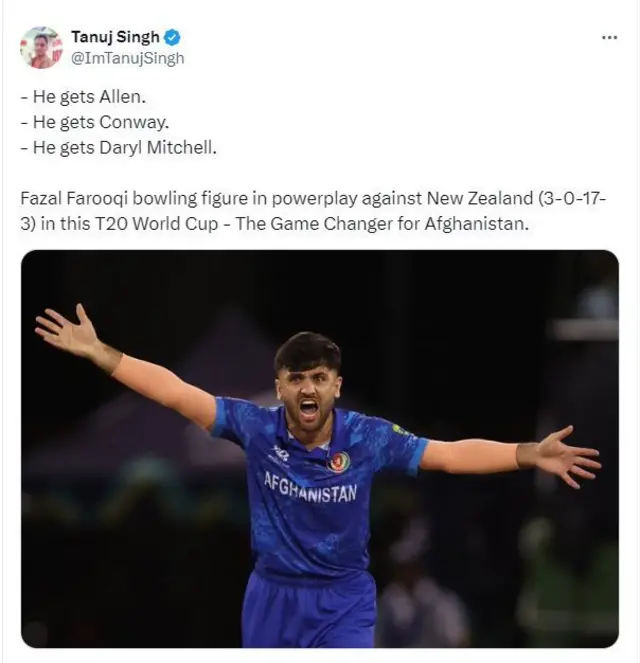Click the team crest on the jersey
The image size is (640, 663).
coord(338,461)
